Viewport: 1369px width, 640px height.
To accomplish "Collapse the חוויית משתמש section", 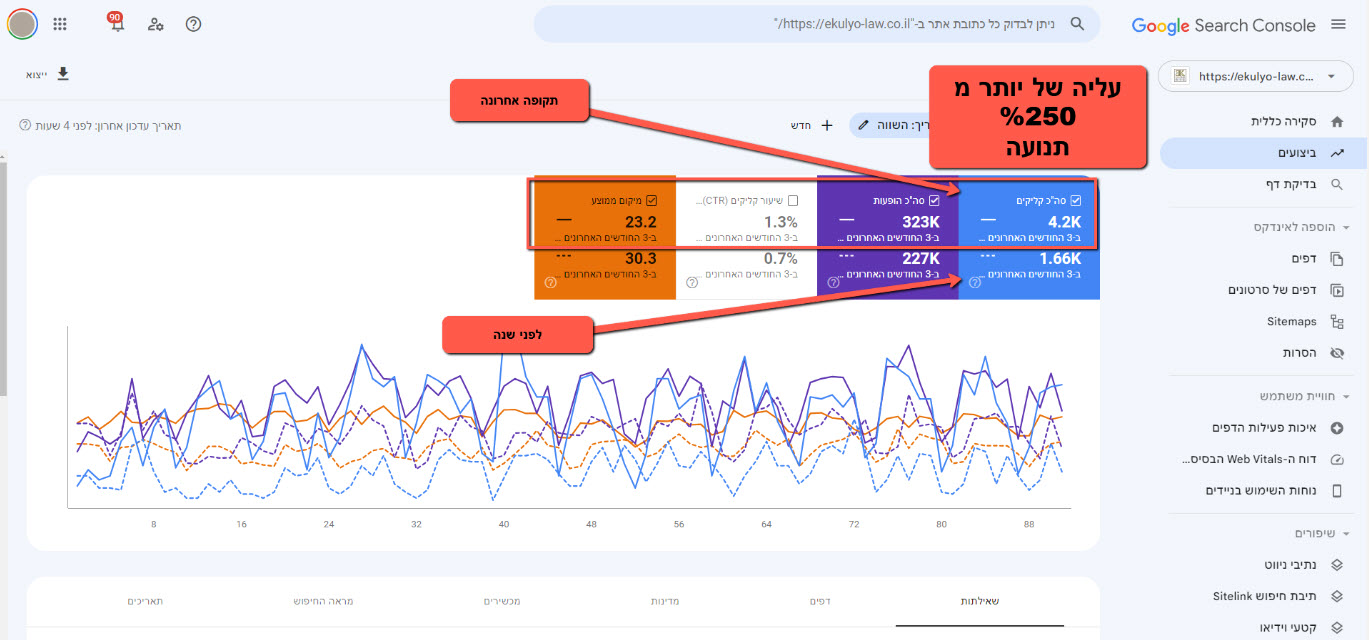I will point(1346,396).
